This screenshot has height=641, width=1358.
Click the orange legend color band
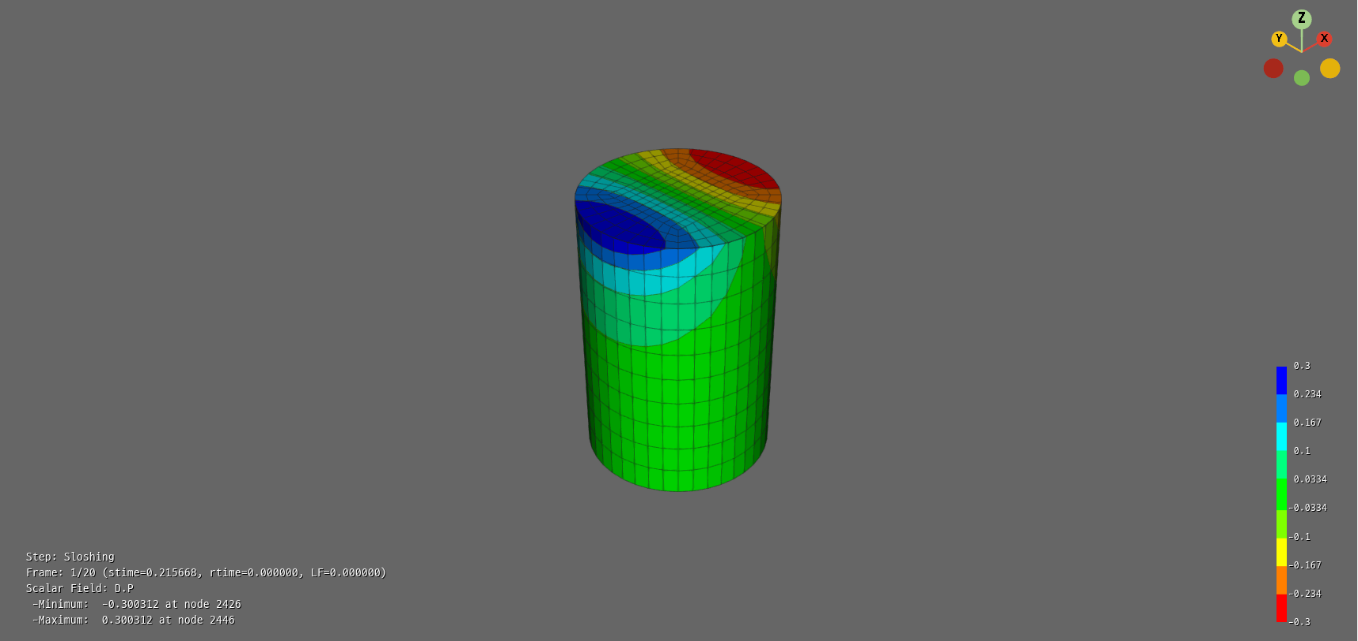coord(1281,580)
